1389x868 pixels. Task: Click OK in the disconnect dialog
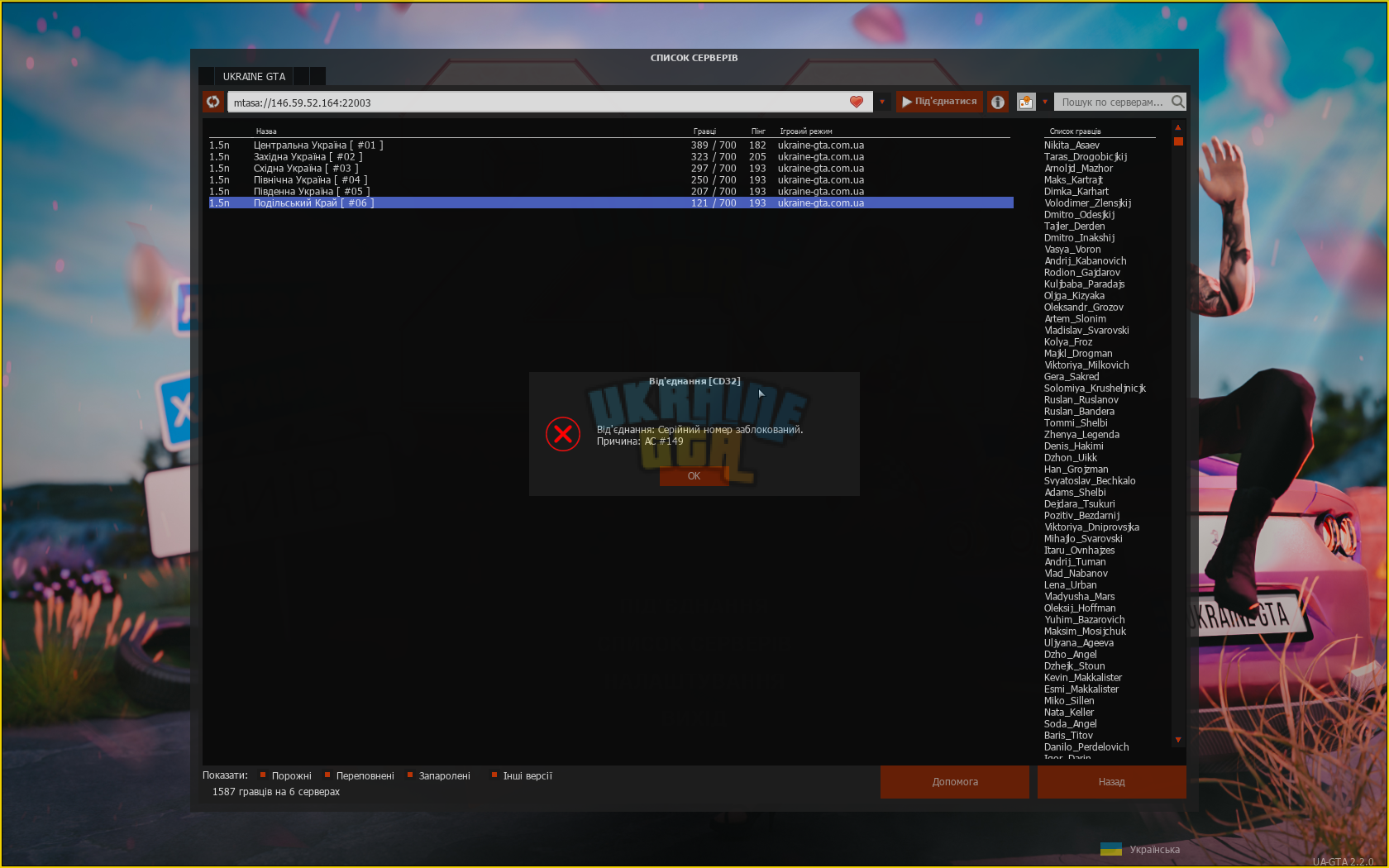coord(694,476)
